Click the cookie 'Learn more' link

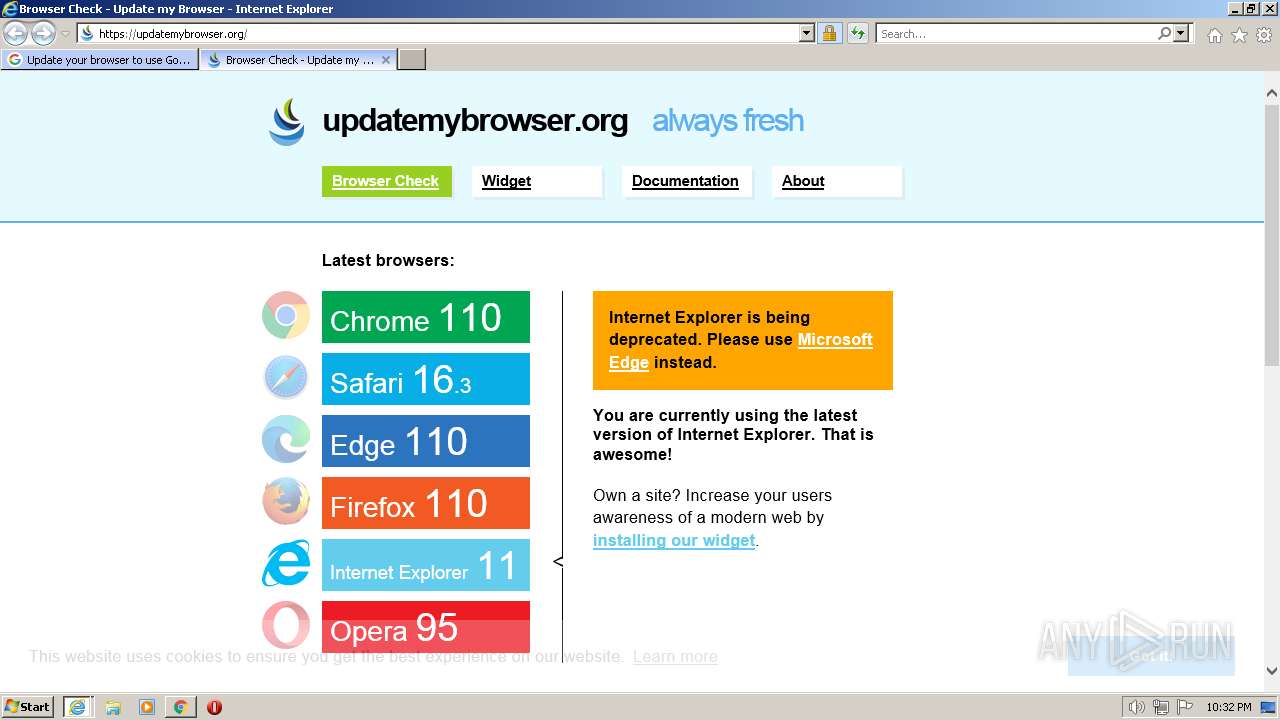pyautogui.click(x=675, y=657)
